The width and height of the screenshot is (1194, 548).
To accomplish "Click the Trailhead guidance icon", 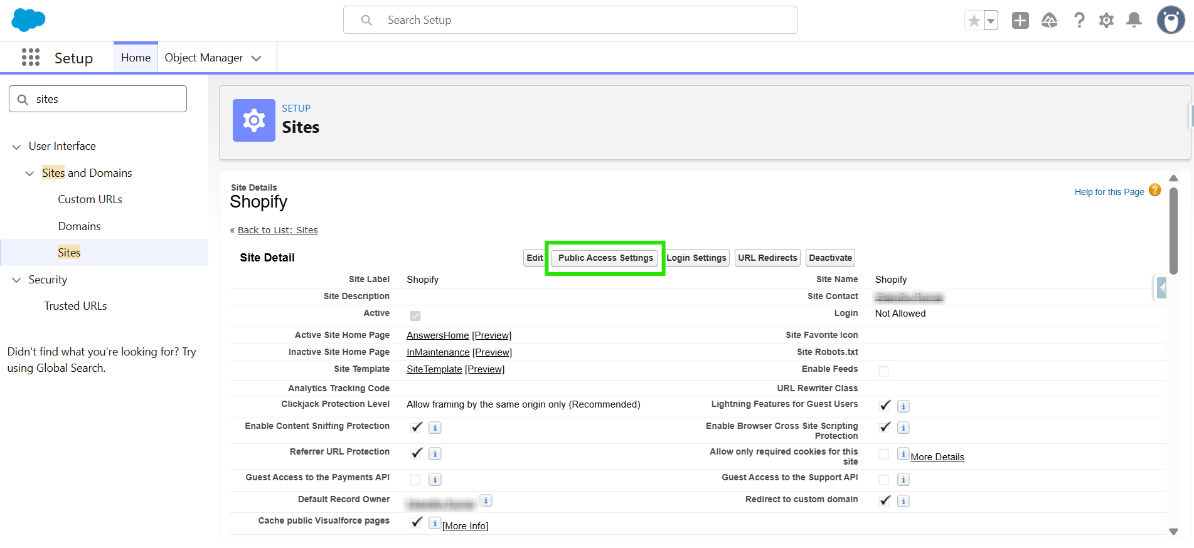I will (1049, 21).
